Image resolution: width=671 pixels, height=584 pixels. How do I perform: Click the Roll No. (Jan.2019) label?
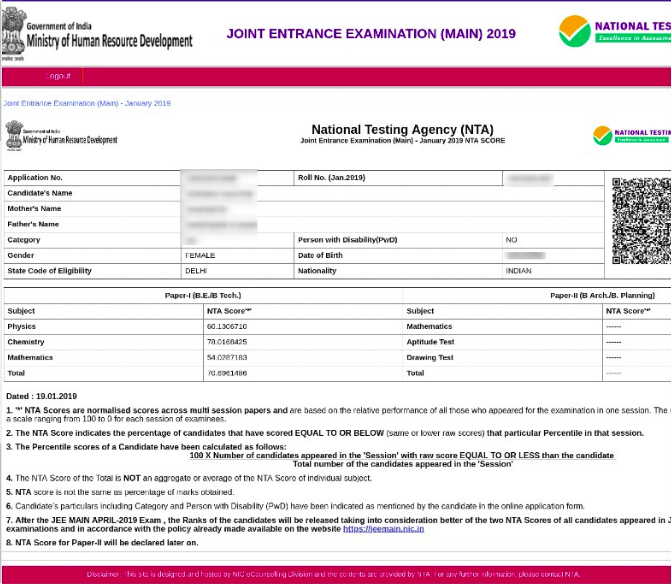(332, 178)
